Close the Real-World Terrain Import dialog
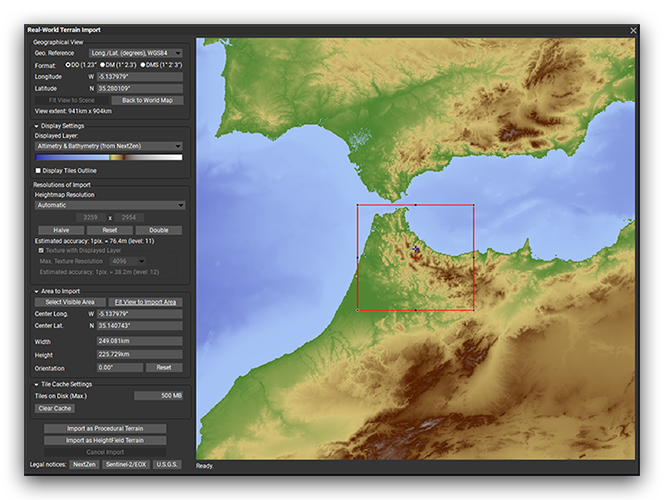 click(x=633, y=31)
